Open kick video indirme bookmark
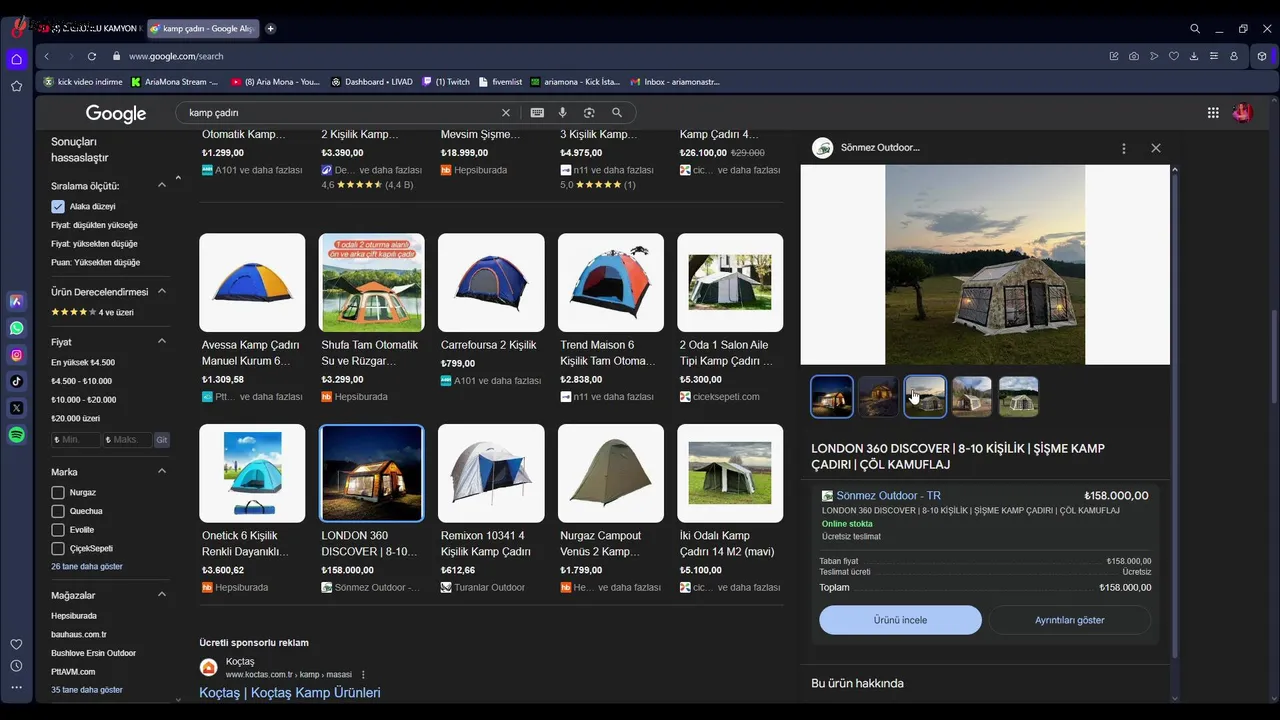 click(x=83, y=82)
